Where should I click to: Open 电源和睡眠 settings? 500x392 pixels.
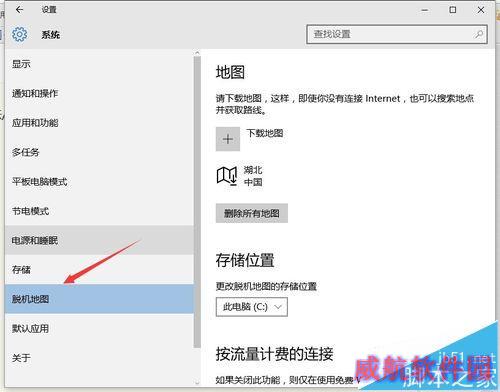99,240
